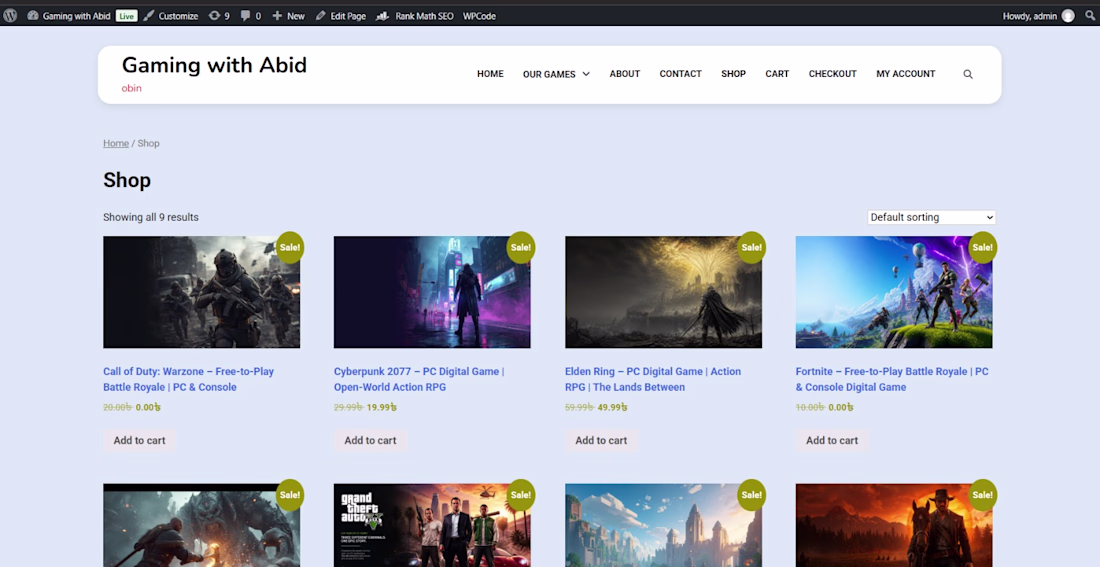1100x567 pixels.
Task: Add Fortnite to cart
Action: tap(832, 441)
